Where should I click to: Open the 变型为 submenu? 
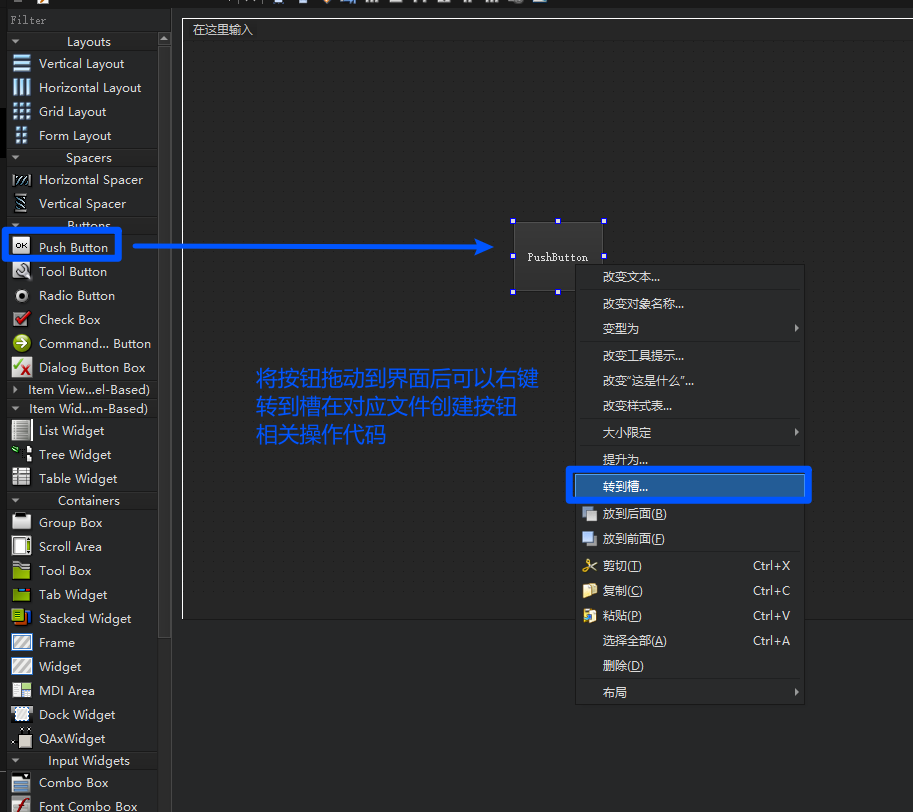689,328
